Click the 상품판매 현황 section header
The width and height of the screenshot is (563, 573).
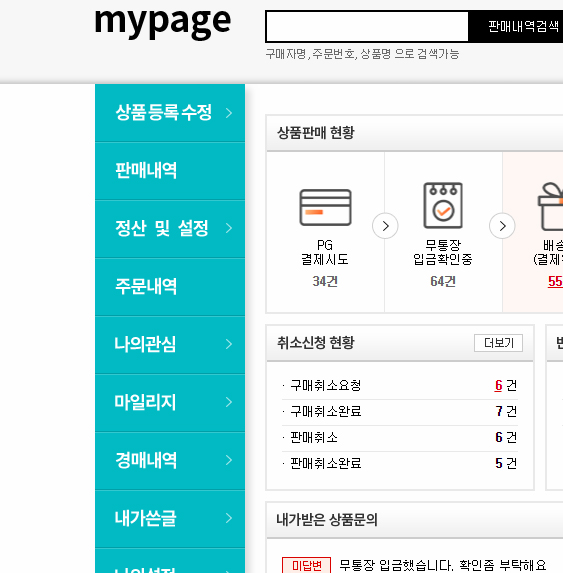pyautogui.click(x=316, y=133)
